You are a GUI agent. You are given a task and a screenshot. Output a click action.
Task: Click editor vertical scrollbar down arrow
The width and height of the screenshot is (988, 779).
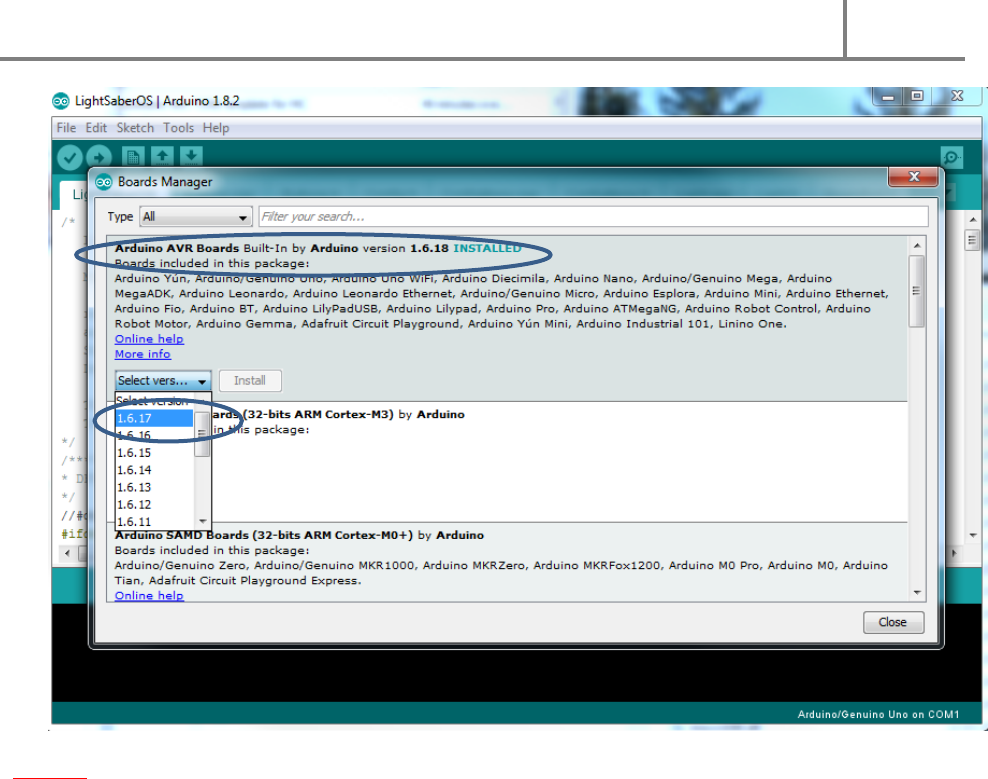[974, 535]
